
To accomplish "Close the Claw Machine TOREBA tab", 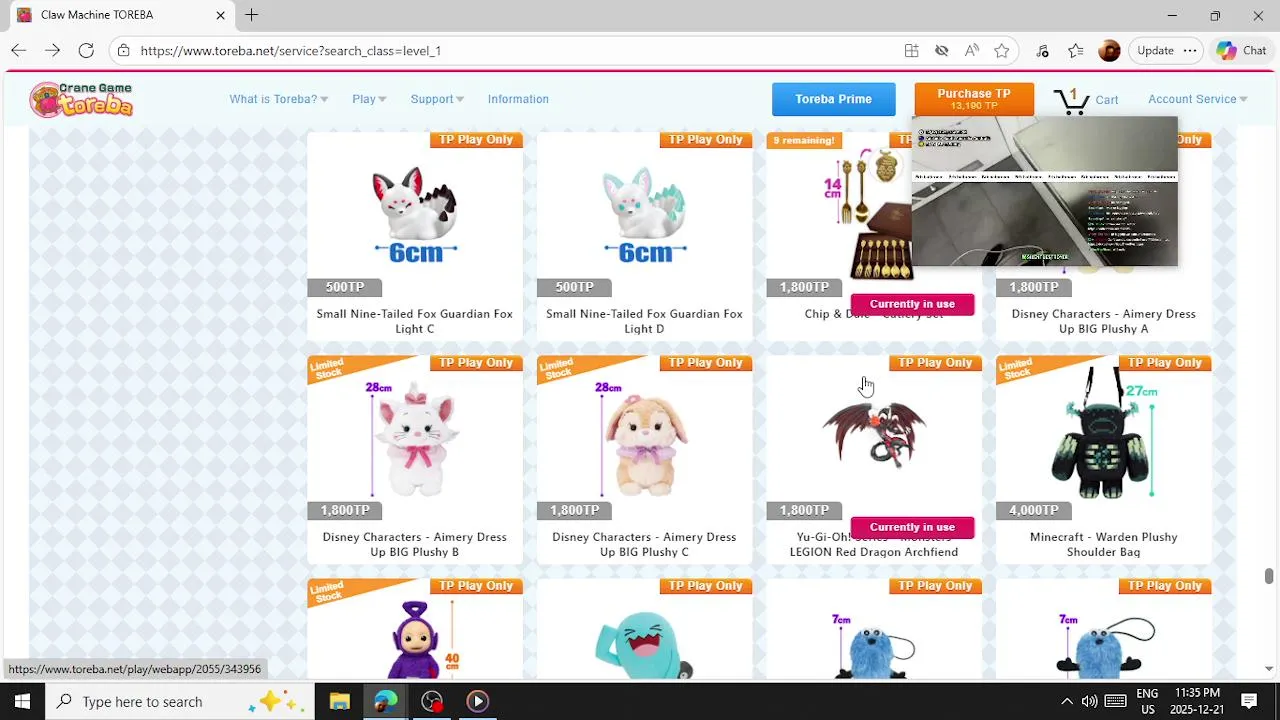I will tap(220, 15).
